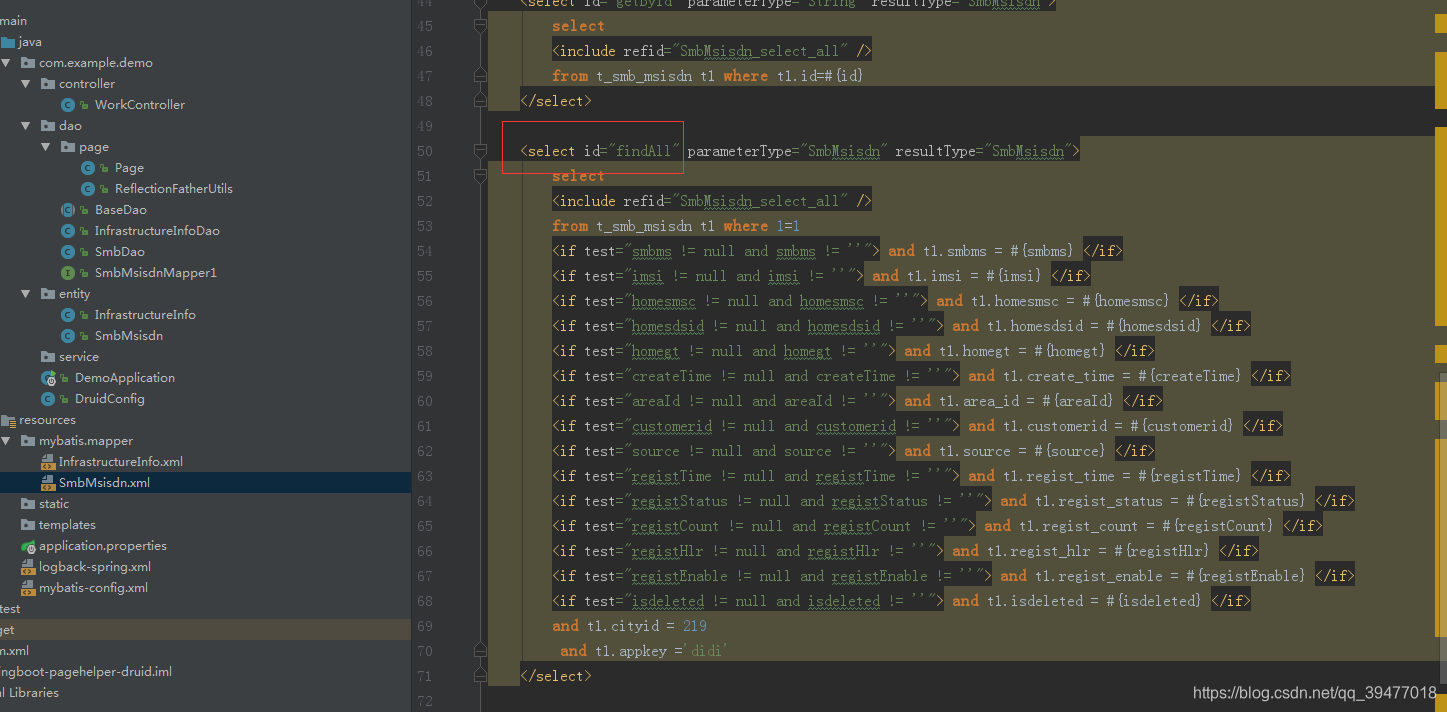Click the "findAll" id value
Image resolution: width=1447 pixels, height=712 pixels.
pos(644,151)
